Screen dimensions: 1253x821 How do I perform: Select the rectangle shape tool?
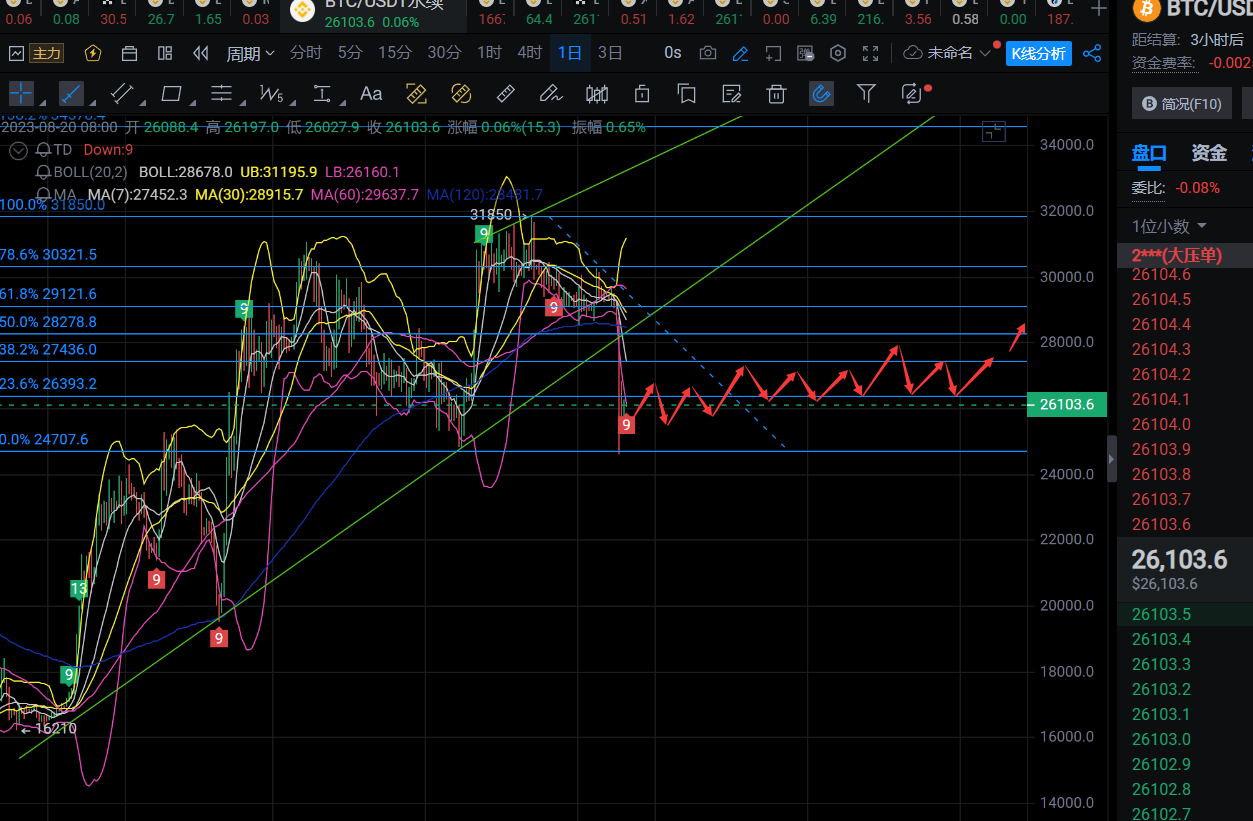[x=172, y=94]
